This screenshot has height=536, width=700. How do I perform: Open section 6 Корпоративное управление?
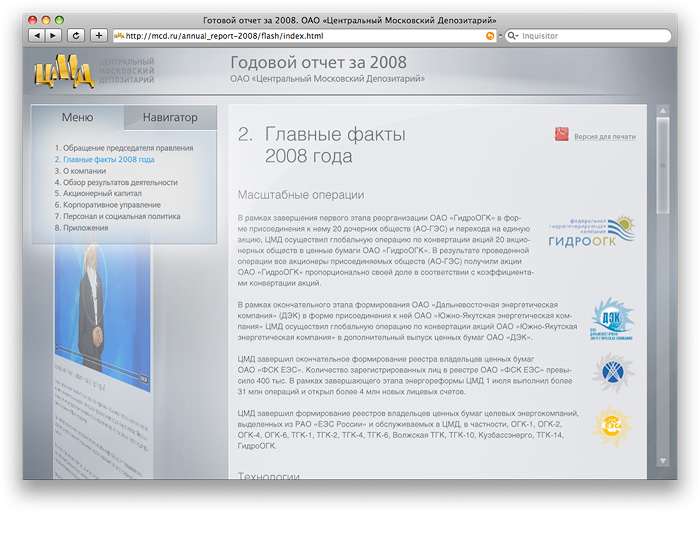click(x=108, y=205)
